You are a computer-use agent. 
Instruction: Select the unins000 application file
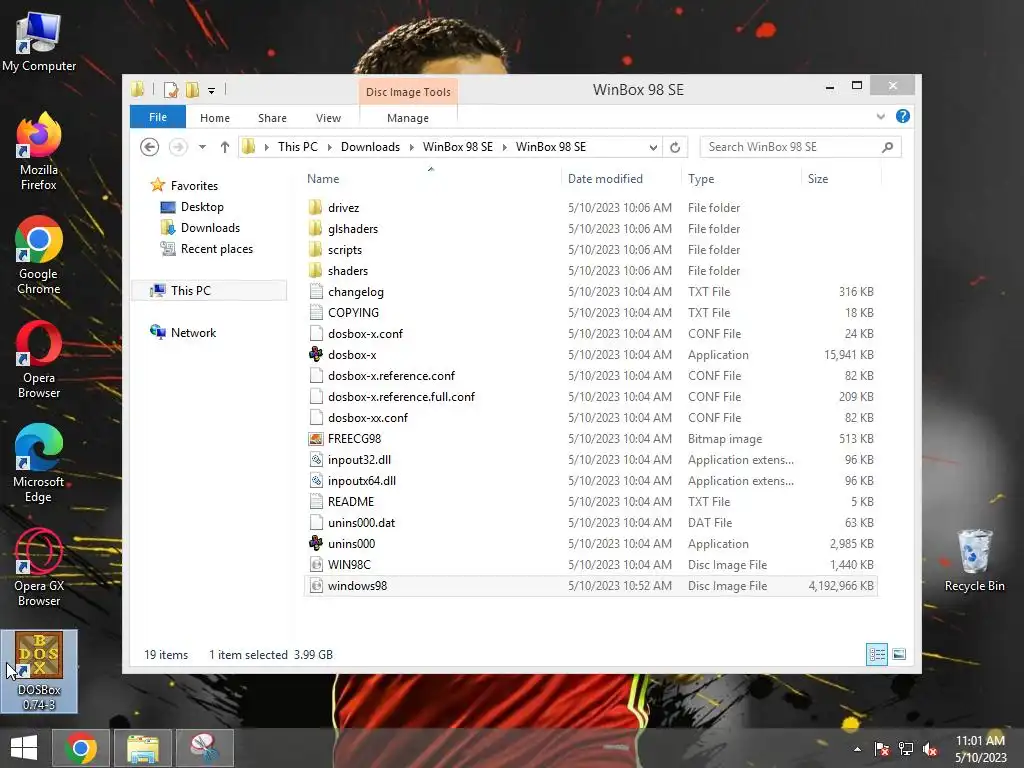tap(590, 543)
